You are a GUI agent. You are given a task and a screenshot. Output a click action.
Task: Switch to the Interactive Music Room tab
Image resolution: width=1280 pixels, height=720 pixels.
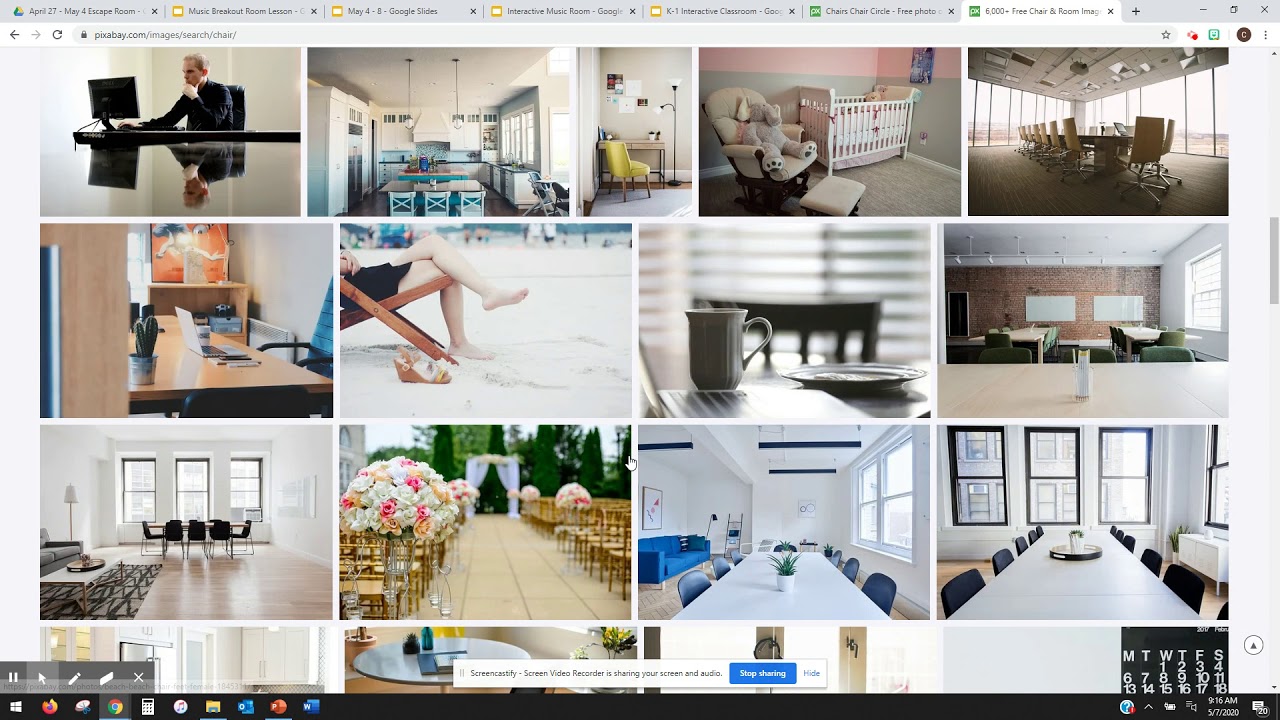562,11
